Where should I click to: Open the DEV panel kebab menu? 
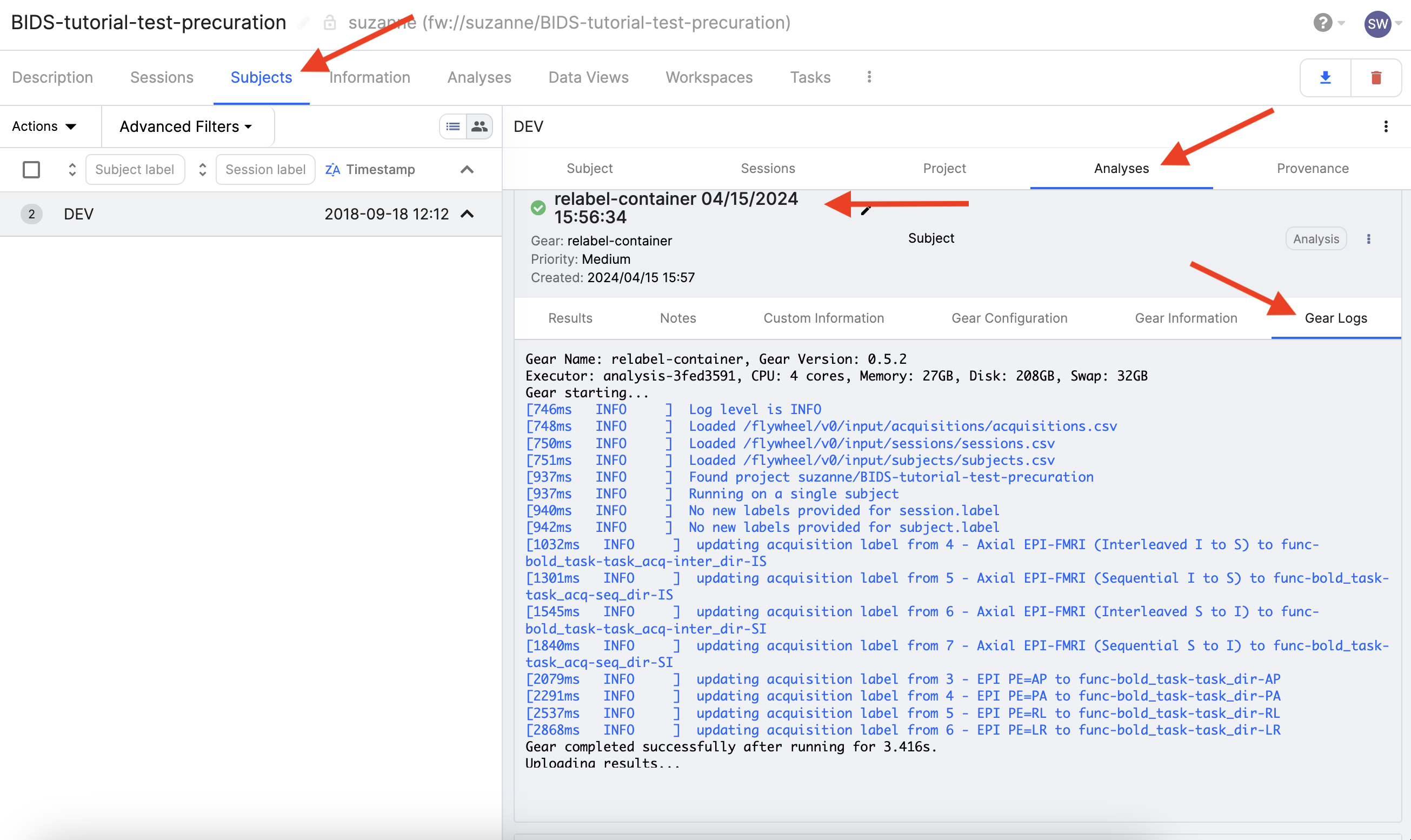coord(1386,126)
